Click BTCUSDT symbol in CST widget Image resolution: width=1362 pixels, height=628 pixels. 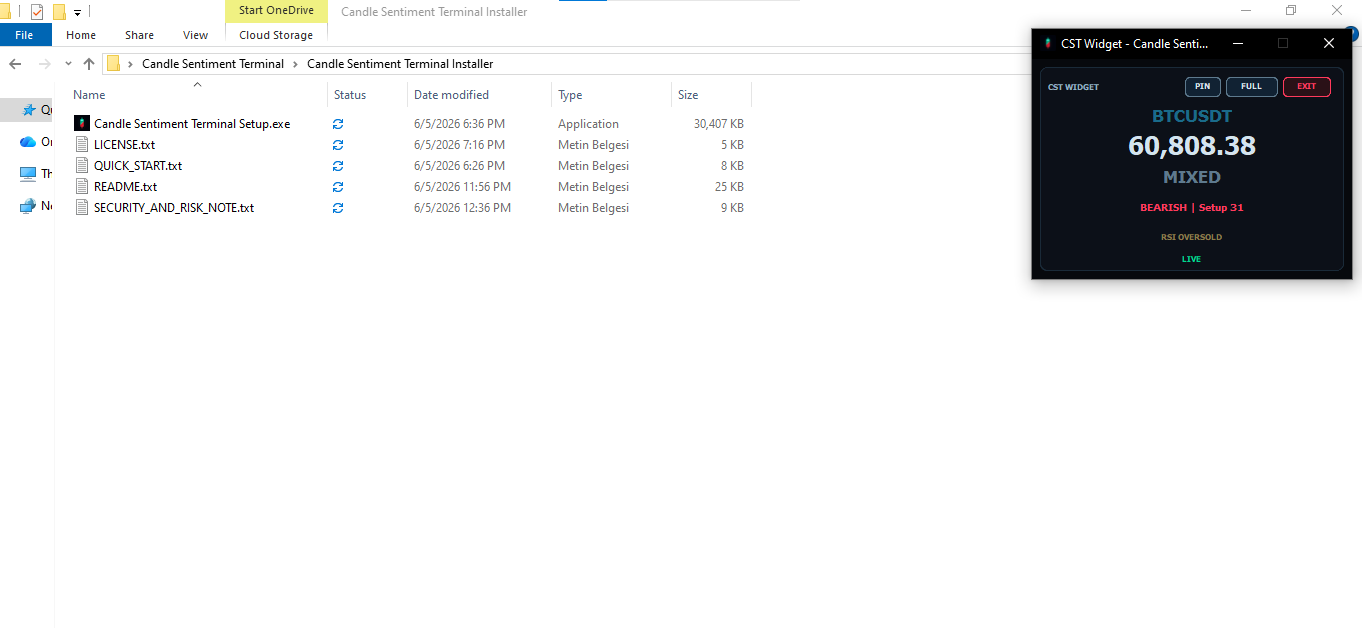point(1192,116)
